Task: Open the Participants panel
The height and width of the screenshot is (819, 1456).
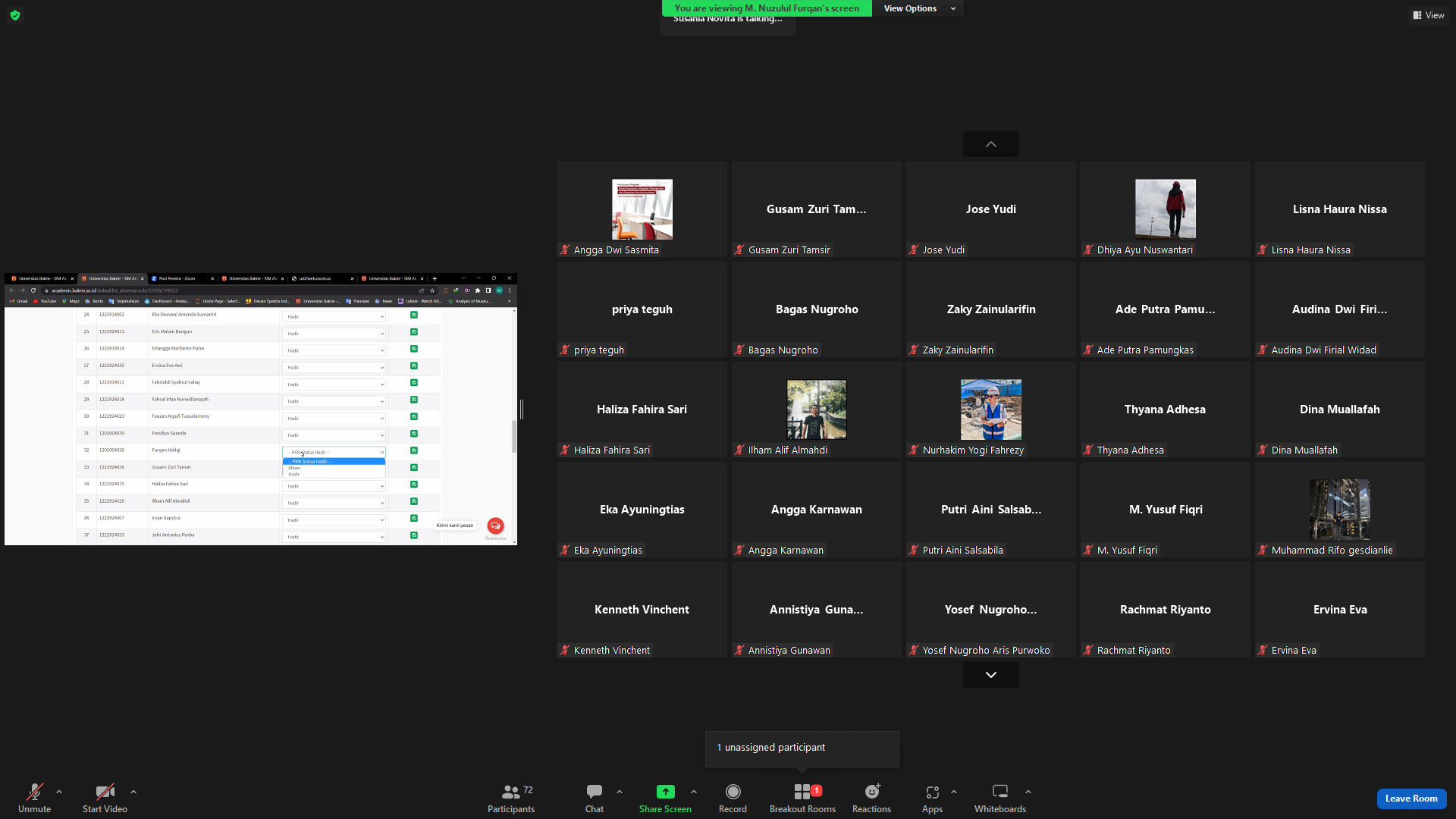Action: point(511,798)
